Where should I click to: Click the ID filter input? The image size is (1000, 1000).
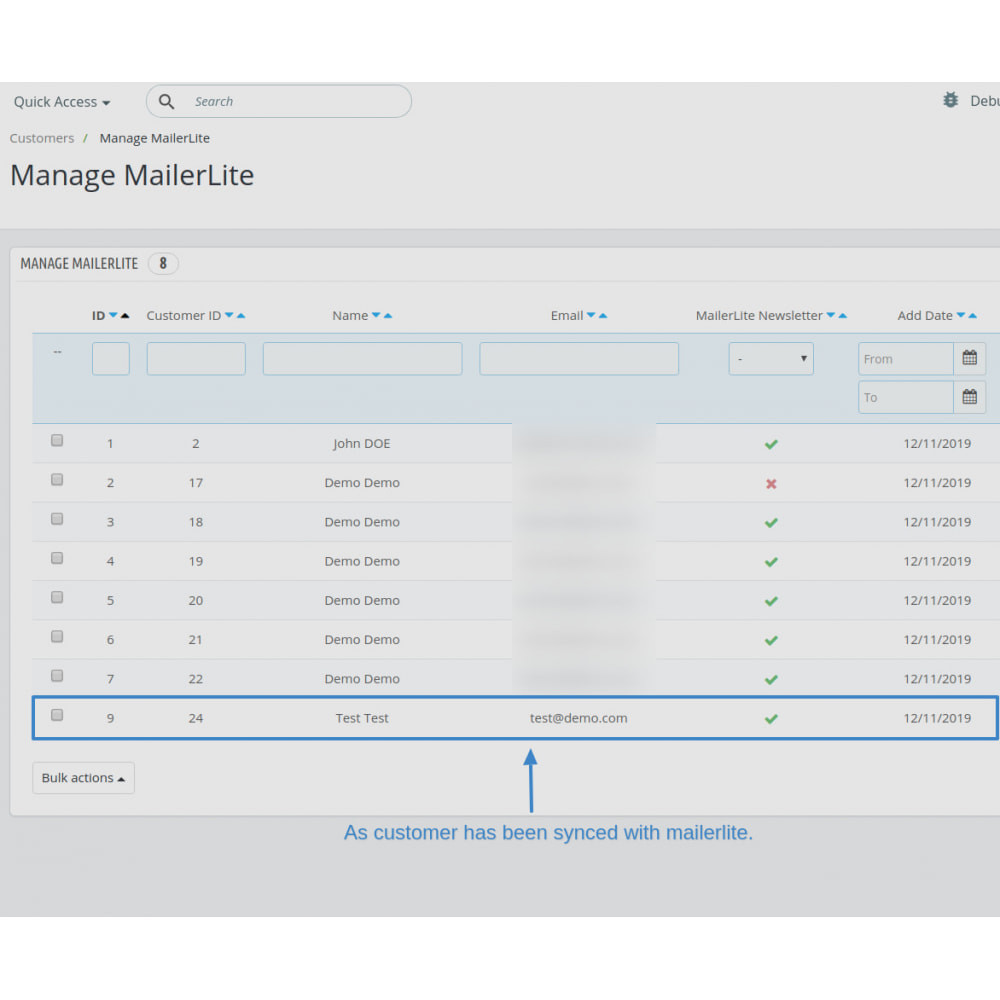pos(111,358)
